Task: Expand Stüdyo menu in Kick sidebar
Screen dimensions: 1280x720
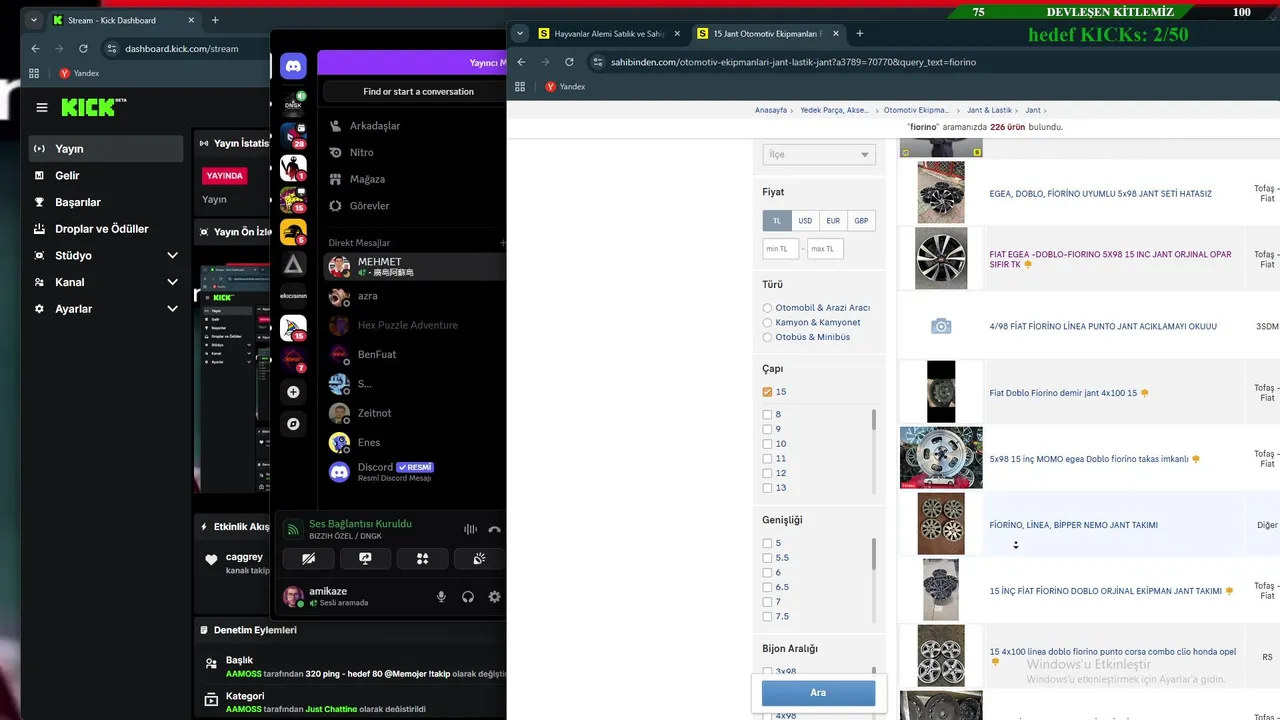Action: tap(172, 256)
